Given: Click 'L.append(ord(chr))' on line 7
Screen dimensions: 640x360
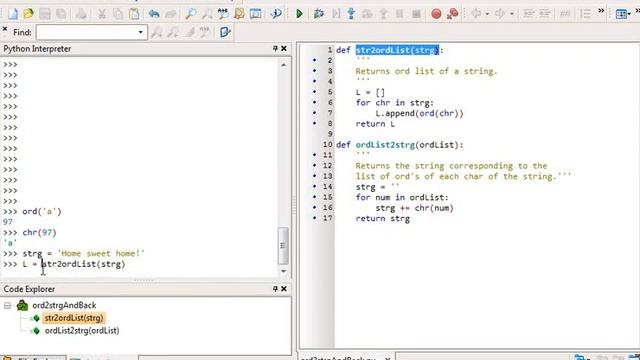Looking at the screenshot, I should (x=419, y=113).
